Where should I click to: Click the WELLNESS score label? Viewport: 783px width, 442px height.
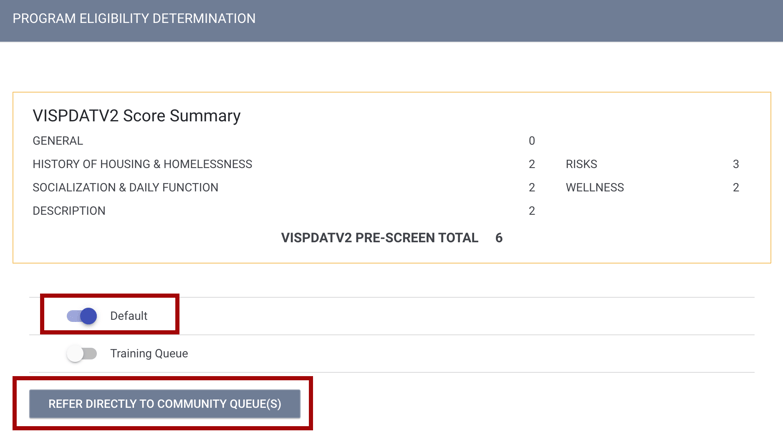(594, 188)
